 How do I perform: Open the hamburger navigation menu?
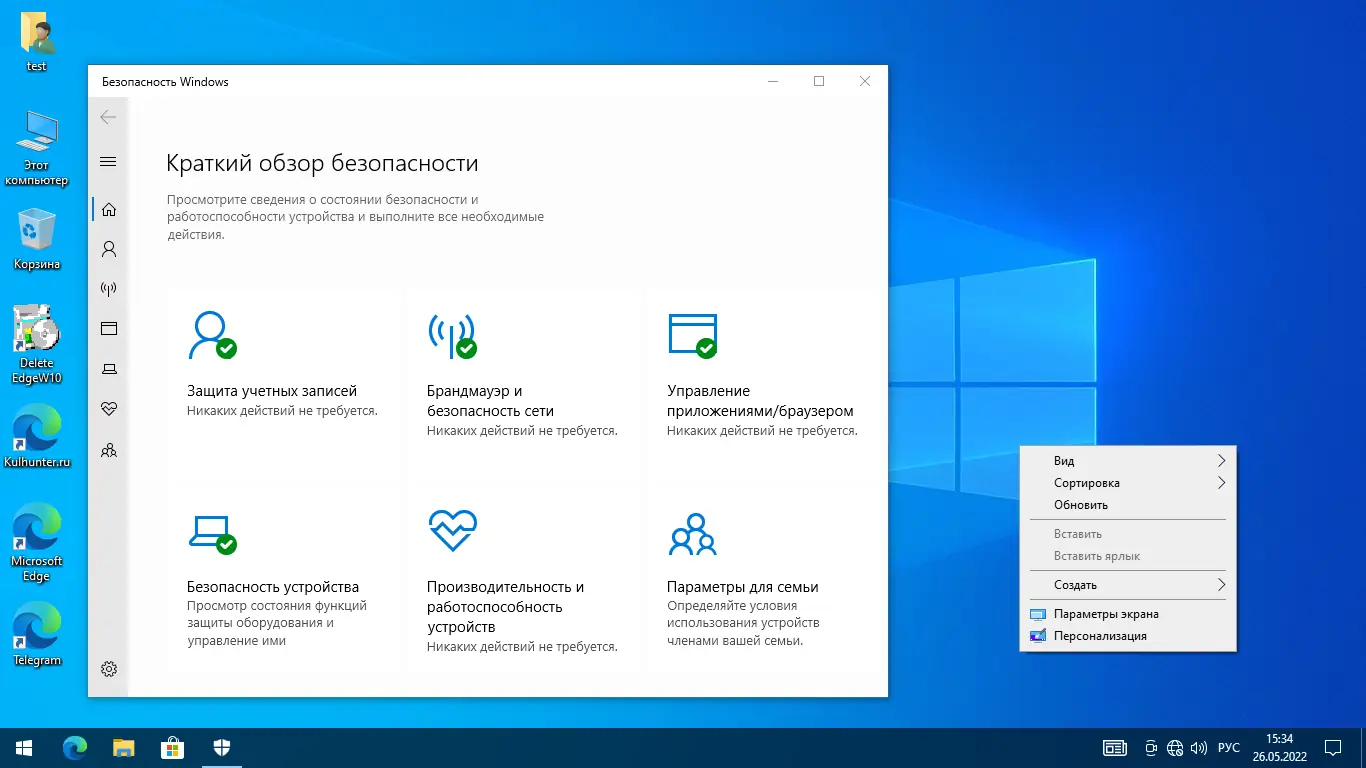click(x=108, y=162)
